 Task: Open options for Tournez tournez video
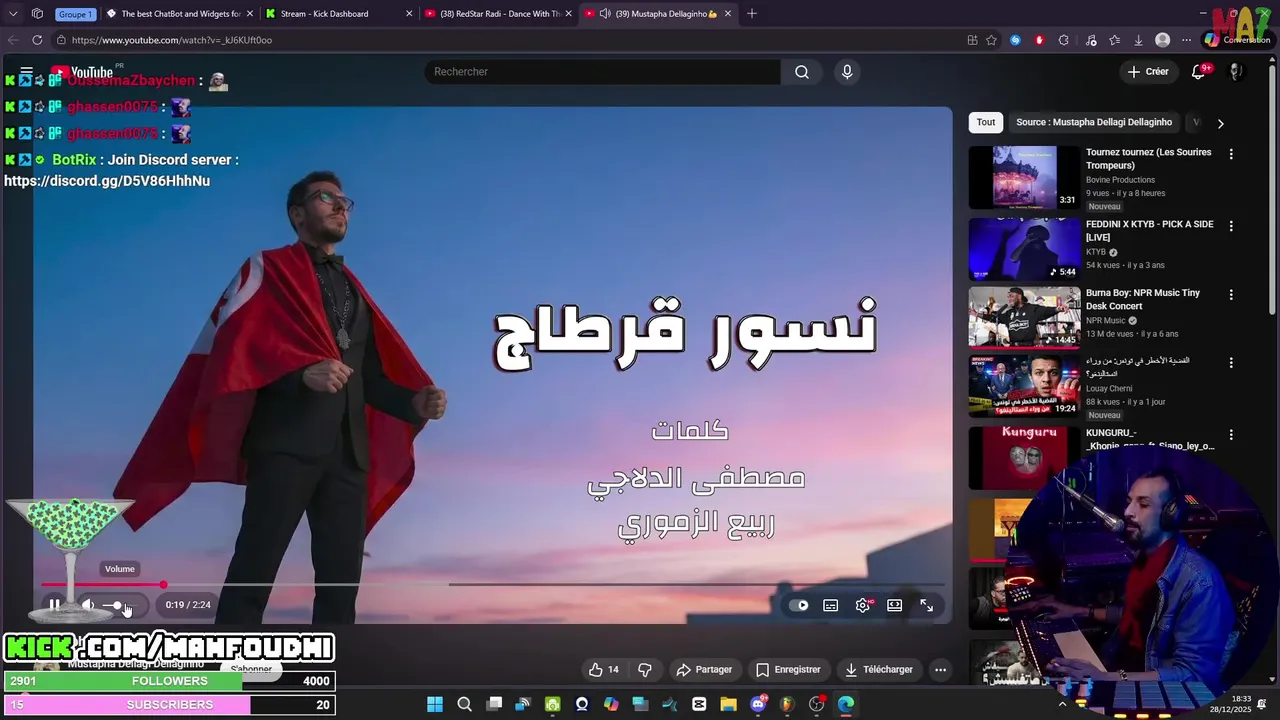tap(1231, 154)
